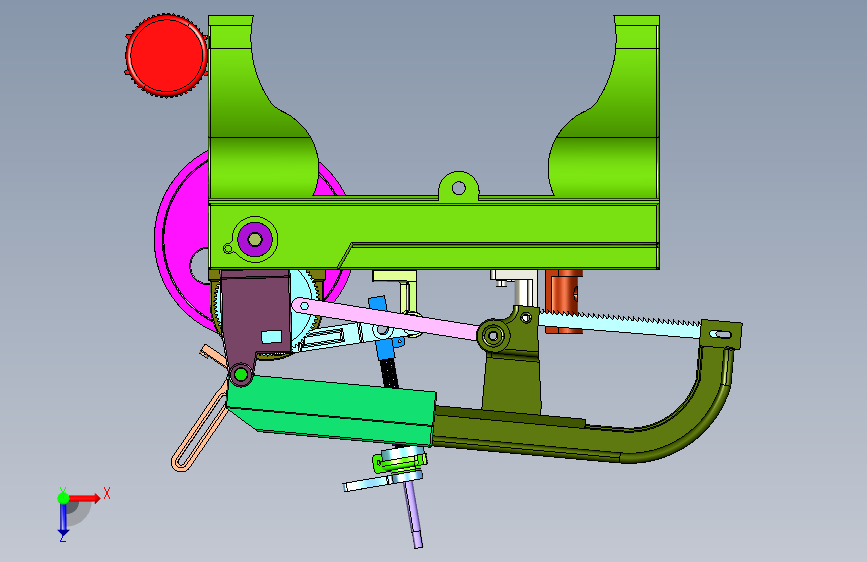Select the bright green swing arm block
Screen dimensions: 867x562
332,408
